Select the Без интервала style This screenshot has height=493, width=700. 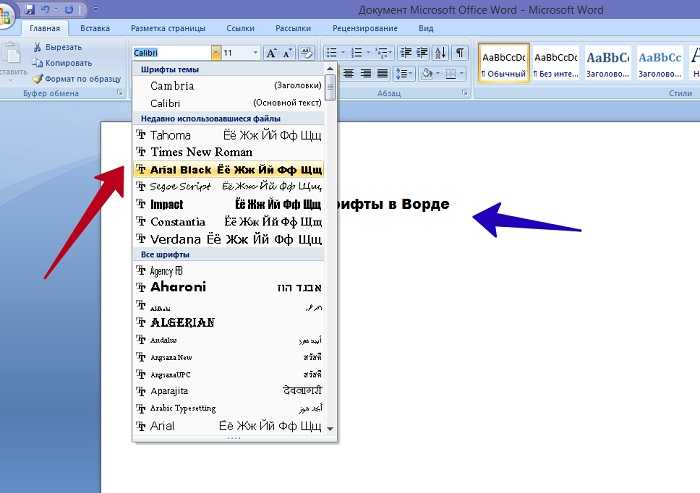[x=556, y=63]
